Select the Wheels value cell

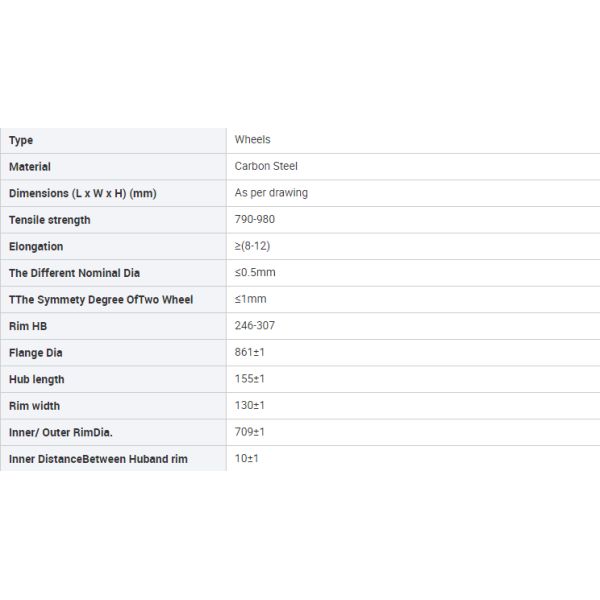coord(253,140)
